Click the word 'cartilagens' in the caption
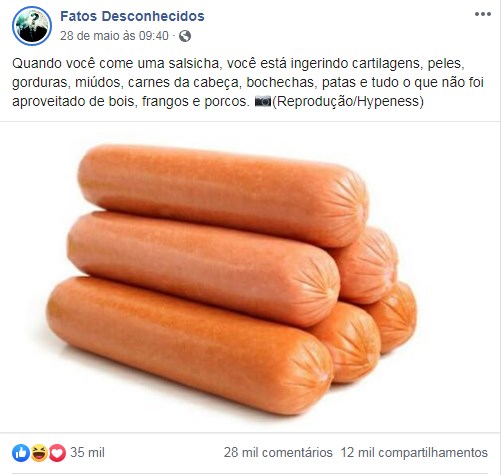The image size is (501, 475). pyautogui.click(x=386, y=63)
